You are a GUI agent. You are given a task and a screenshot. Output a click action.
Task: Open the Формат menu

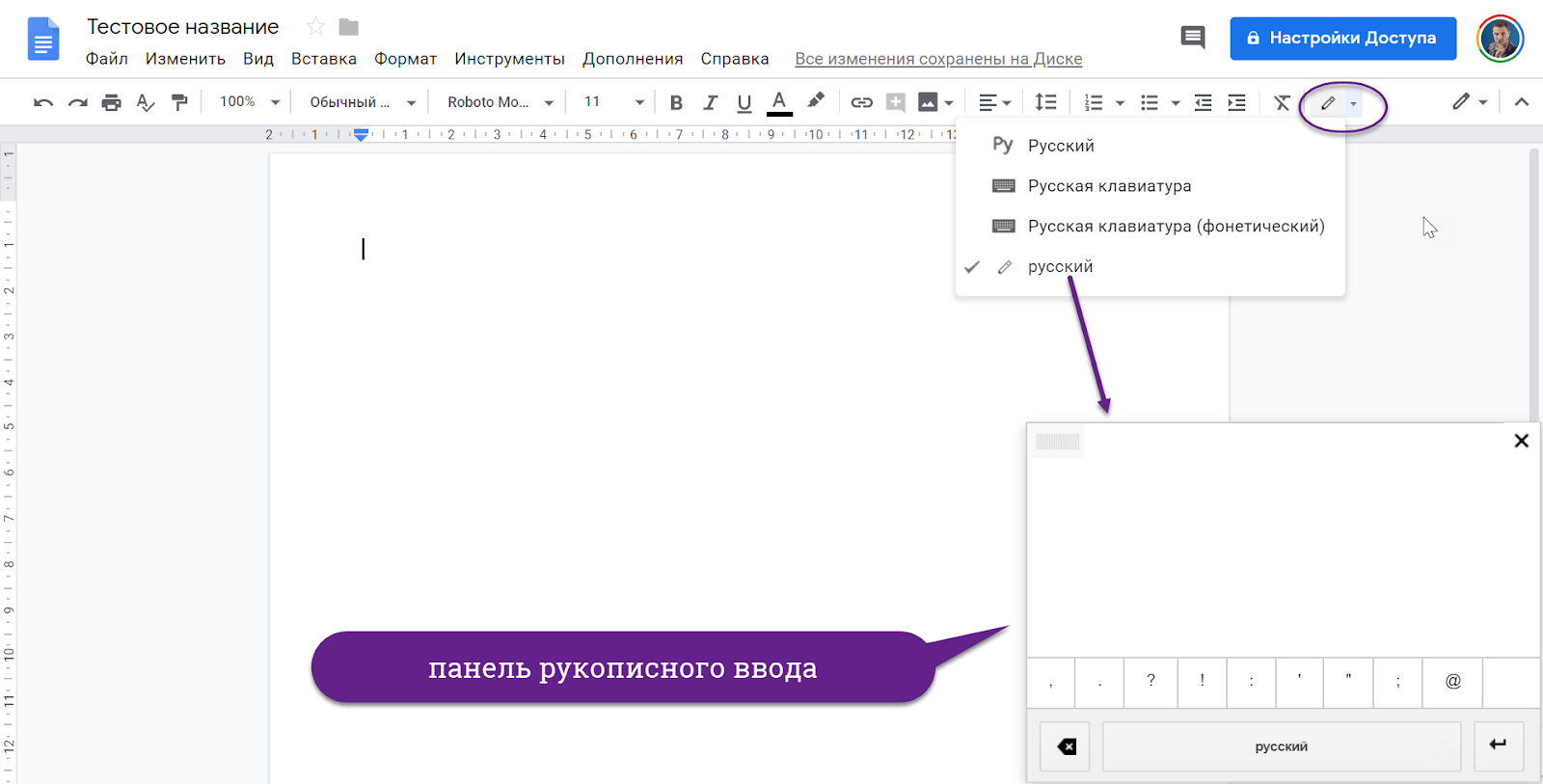(405, 59)
